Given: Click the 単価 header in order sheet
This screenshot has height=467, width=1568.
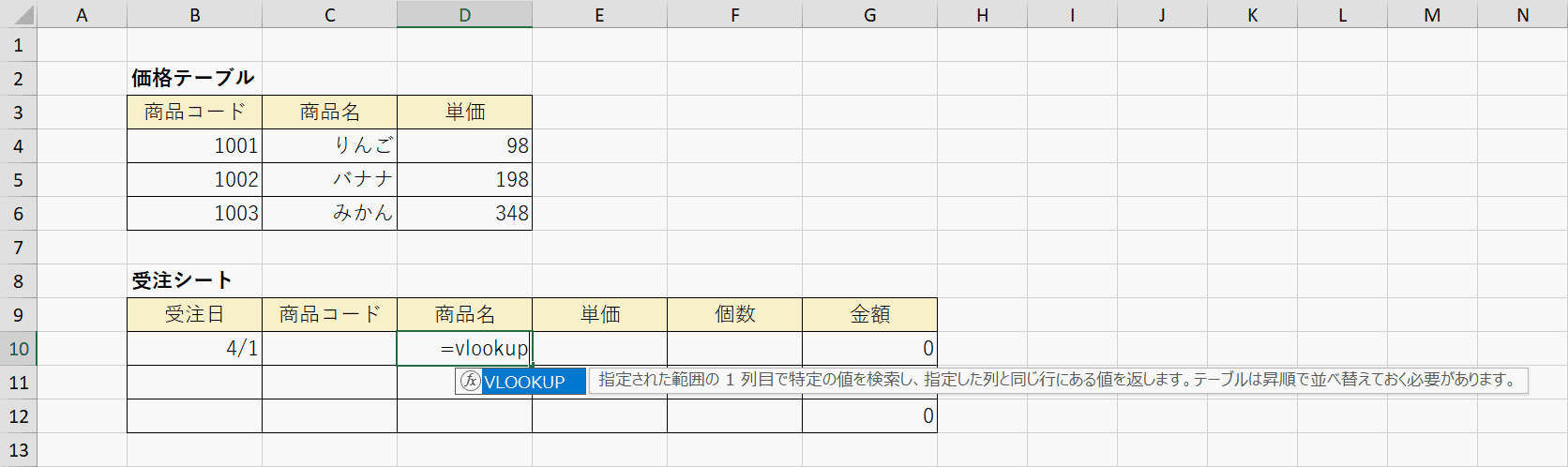Looking at the screenshot, I should [599, 314].
